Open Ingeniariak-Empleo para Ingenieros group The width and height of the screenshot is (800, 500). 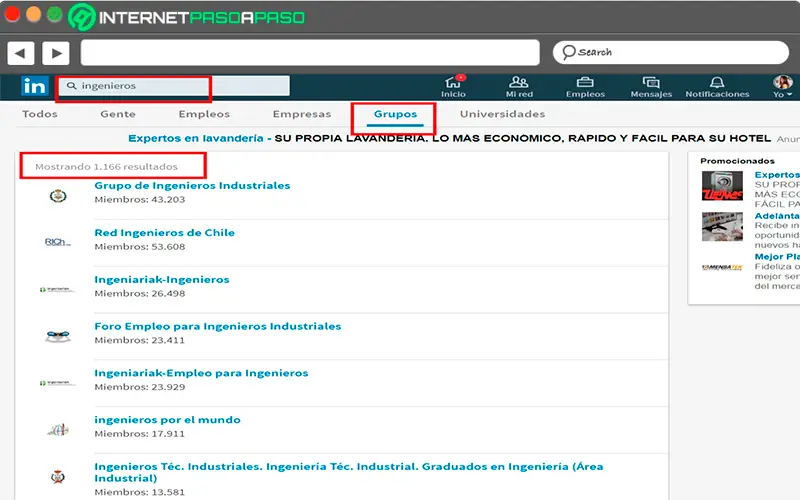coord(201,373)
